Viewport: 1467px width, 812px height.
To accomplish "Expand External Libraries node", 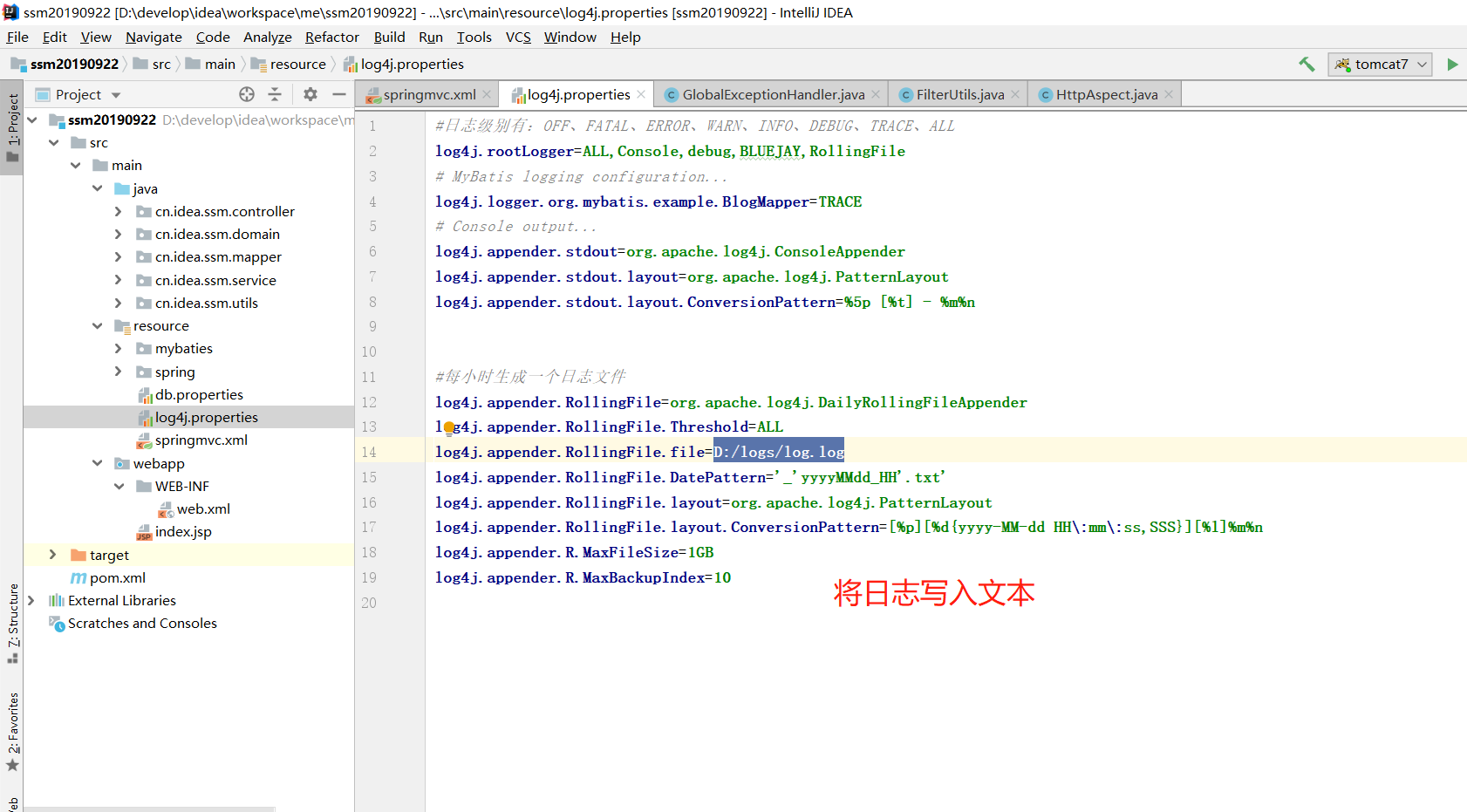I will [32, 600].
